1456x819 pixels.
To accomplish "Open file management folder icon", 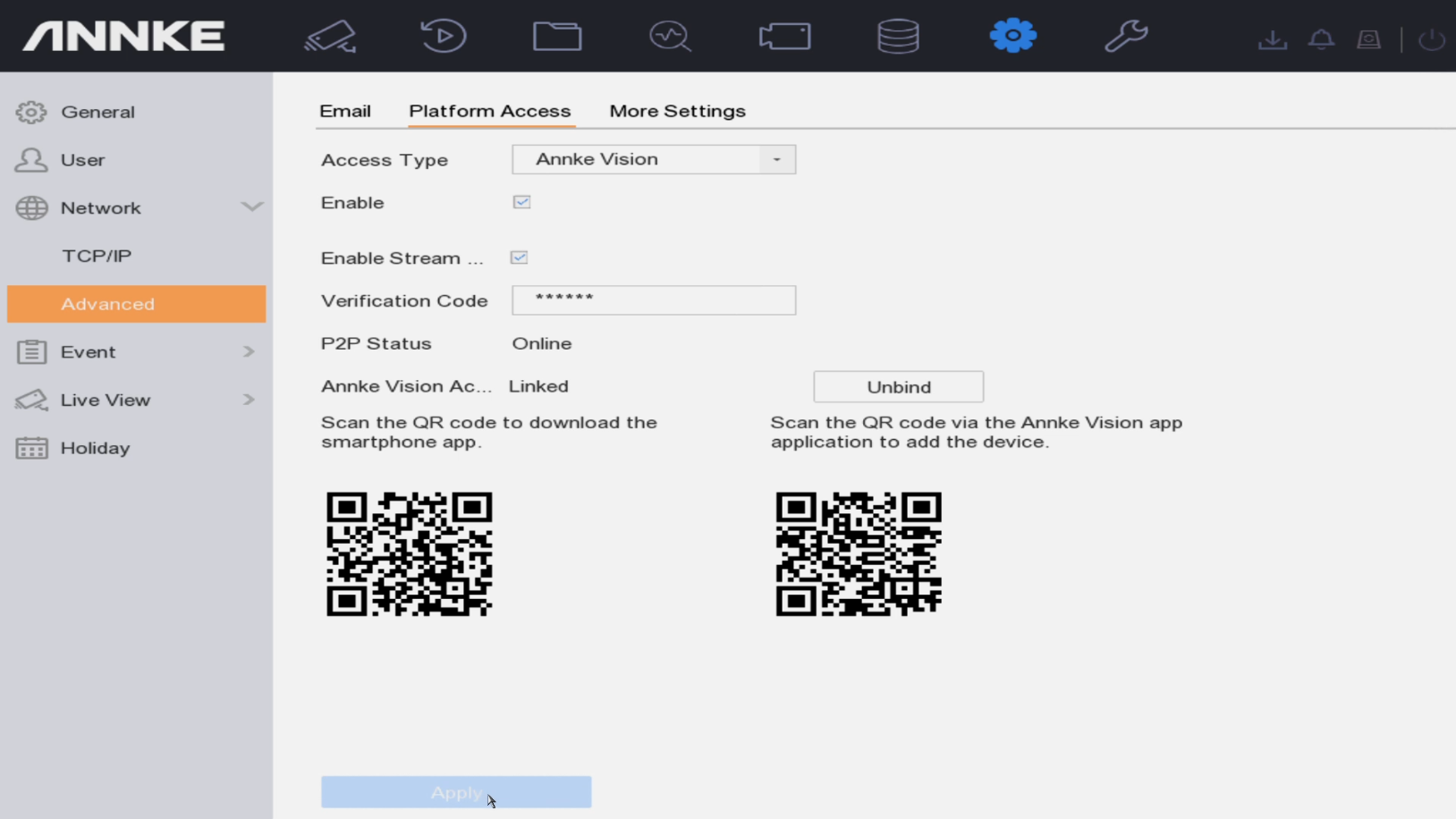I will point(557,37).
